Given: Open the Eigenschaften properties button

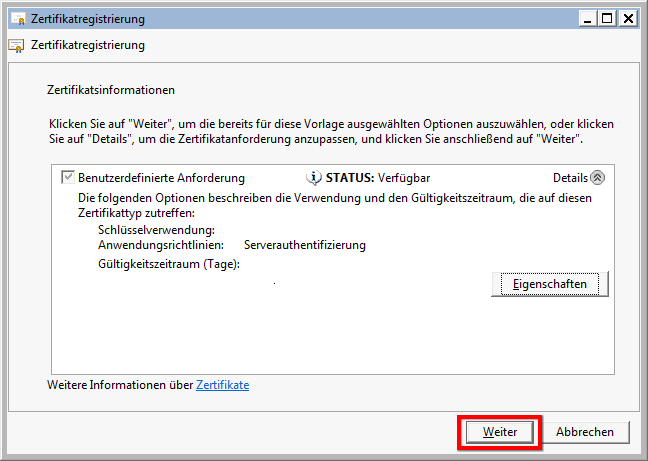Looking at the screenshot, I should (x=550, y=284).
